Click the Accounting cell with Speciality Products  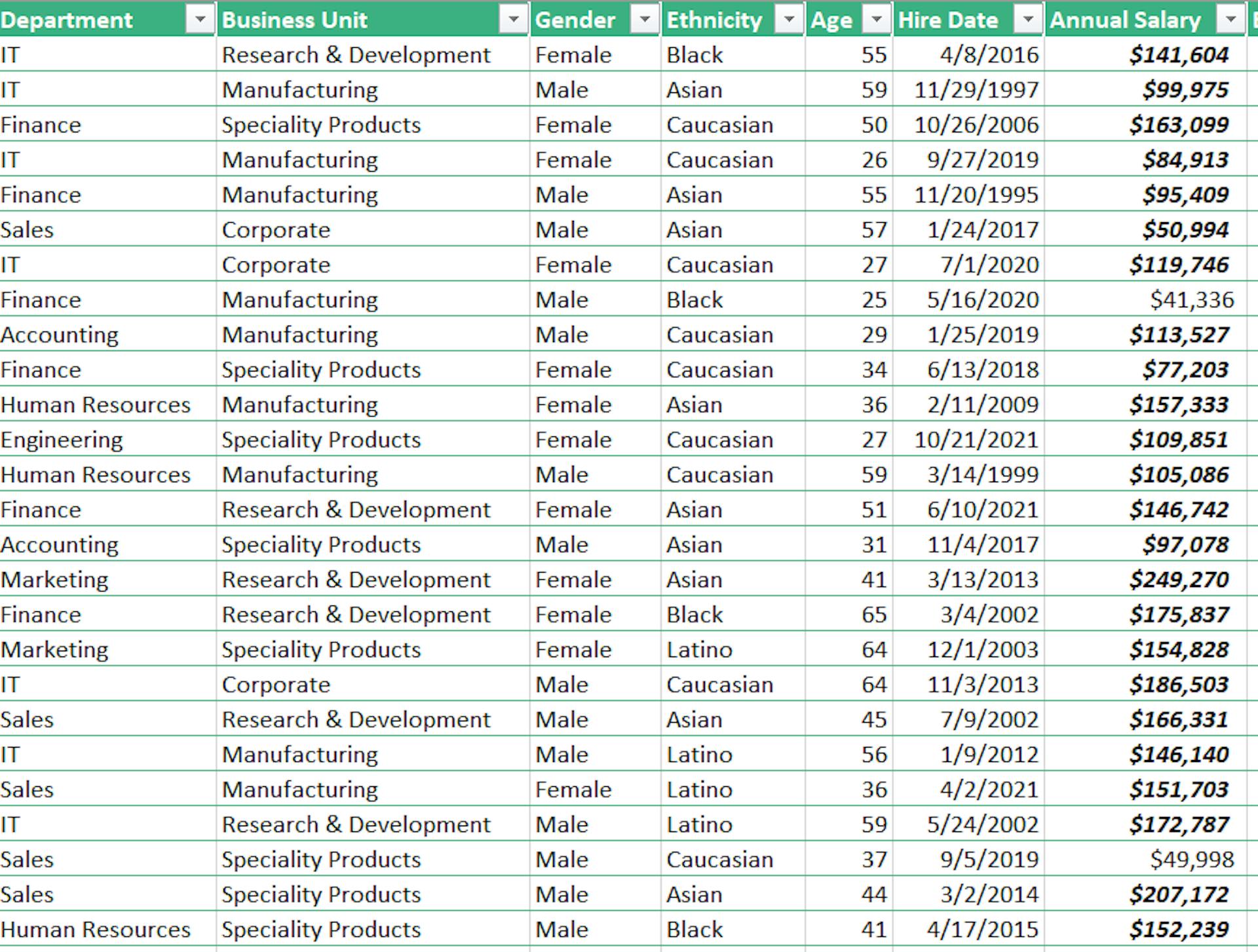pos(60,545)
